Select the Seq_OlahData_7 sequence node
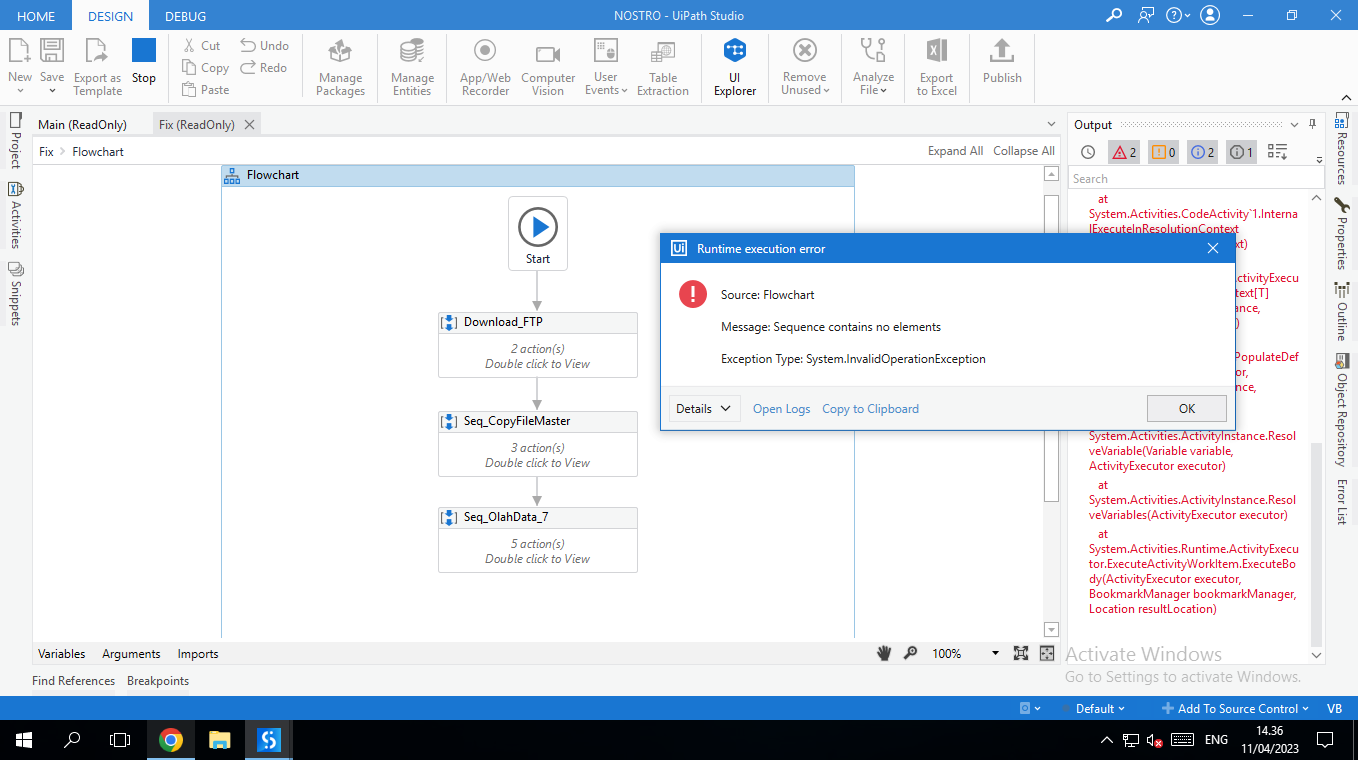The image size is (1358, 760). click(538, 540)
